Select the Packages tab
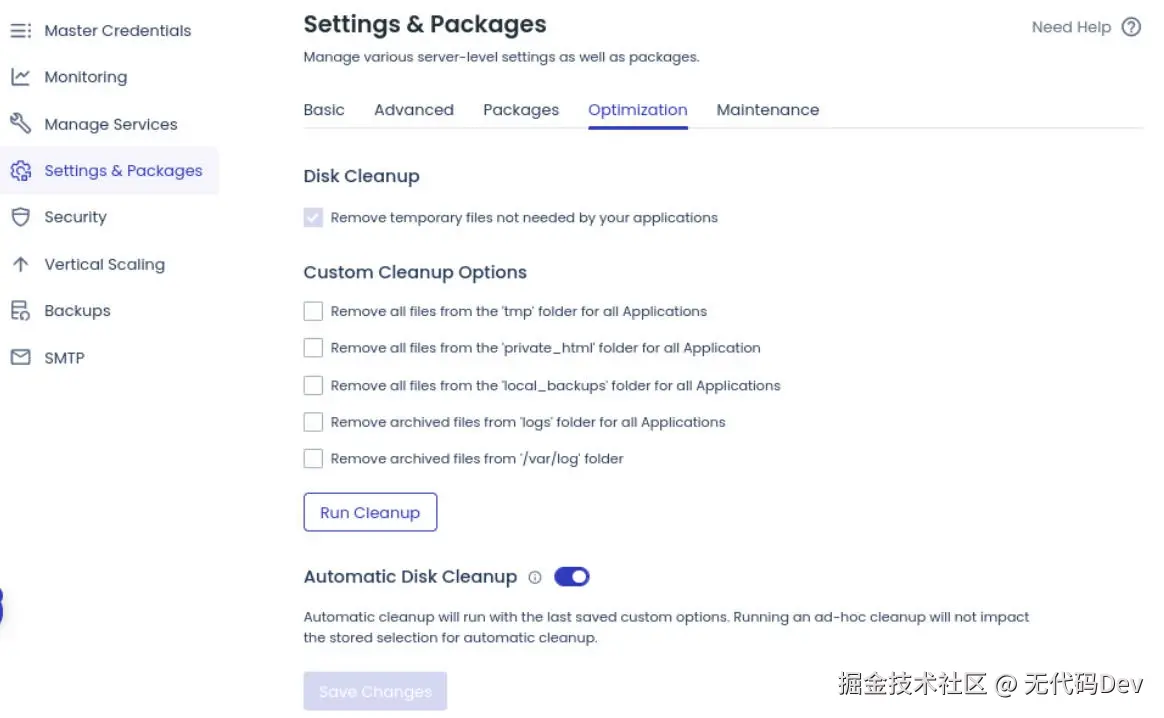The height and width of the screenshot is (718, 1164). 520,110
